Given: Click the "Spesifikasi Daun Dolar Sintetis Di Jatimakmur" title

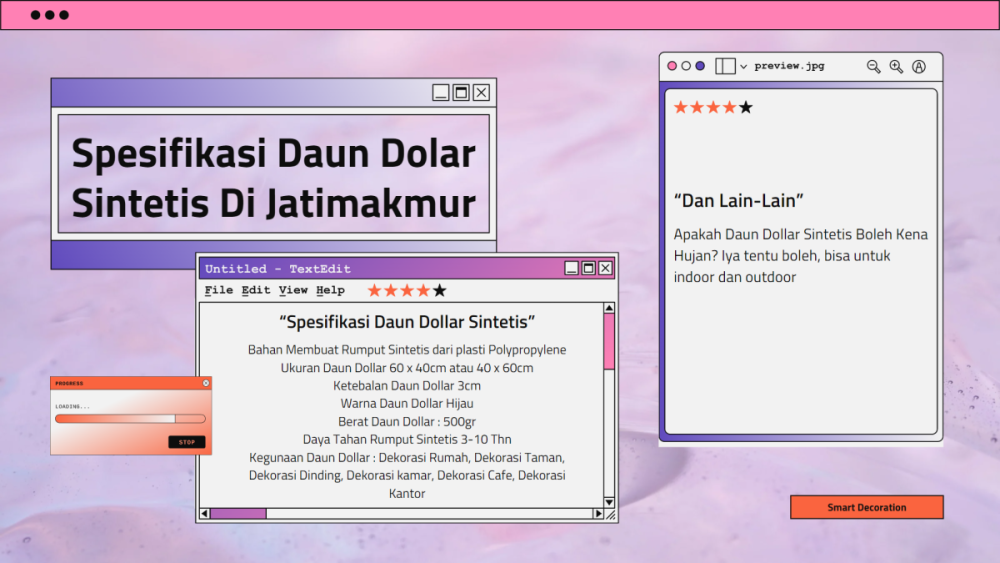Looking at the screenshot, I should point(274,178).
